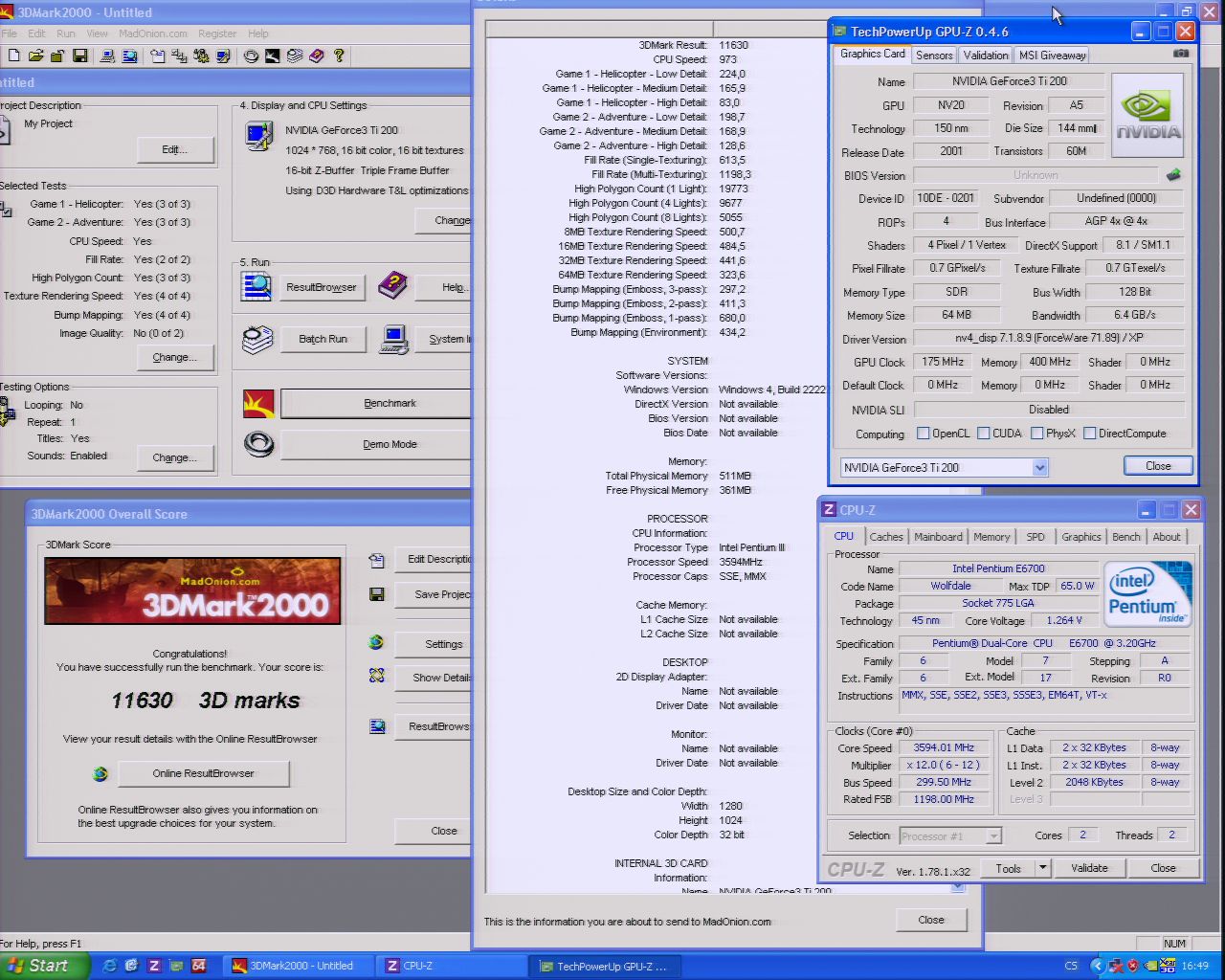
Task: Click the Demo Mode button
Action: pos(375,444)
